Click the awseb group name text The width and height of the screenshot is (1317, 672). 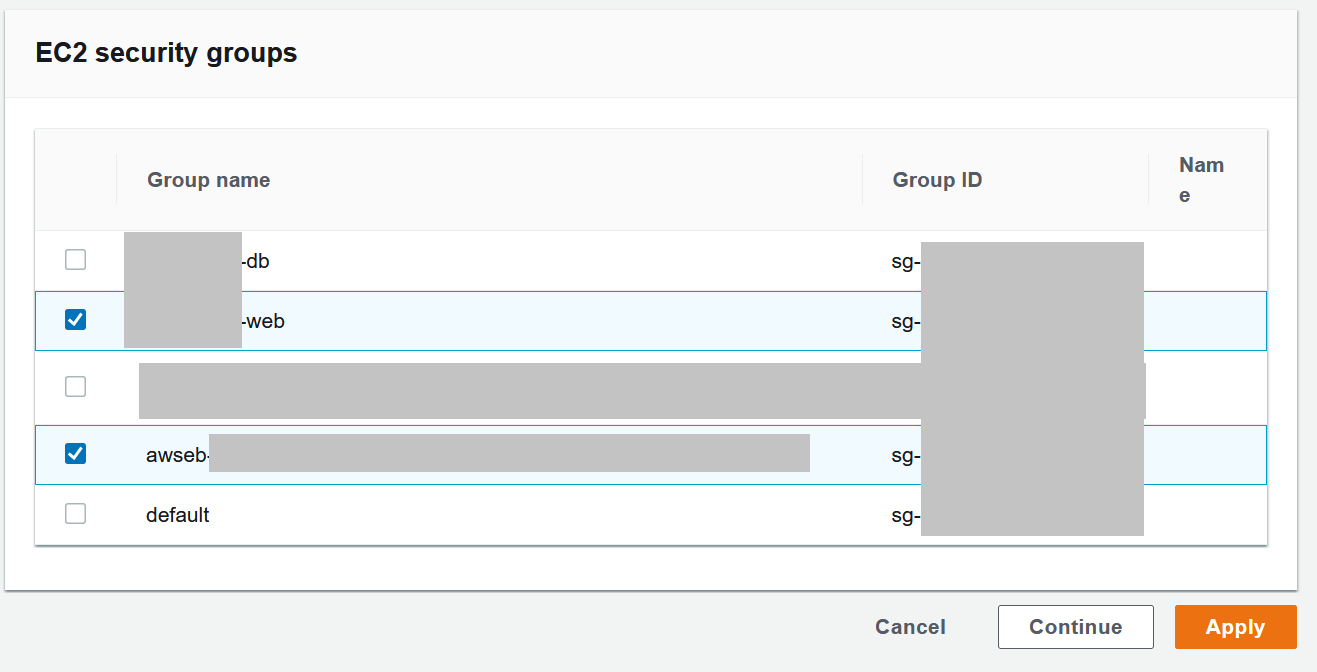click(x=177, y=455)
